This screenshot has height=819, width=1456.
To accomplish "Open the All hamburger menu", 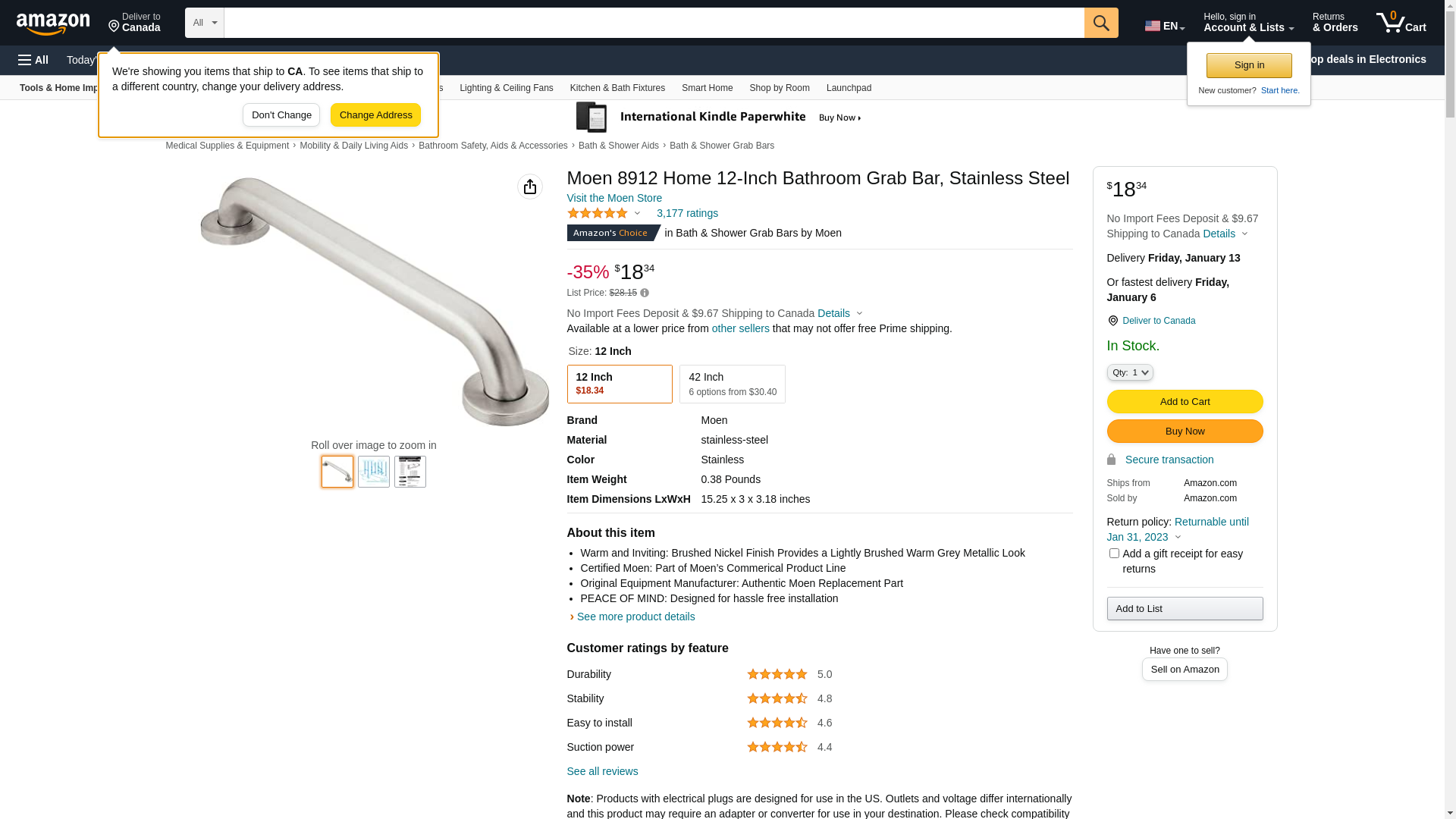I will click(33, 60).
